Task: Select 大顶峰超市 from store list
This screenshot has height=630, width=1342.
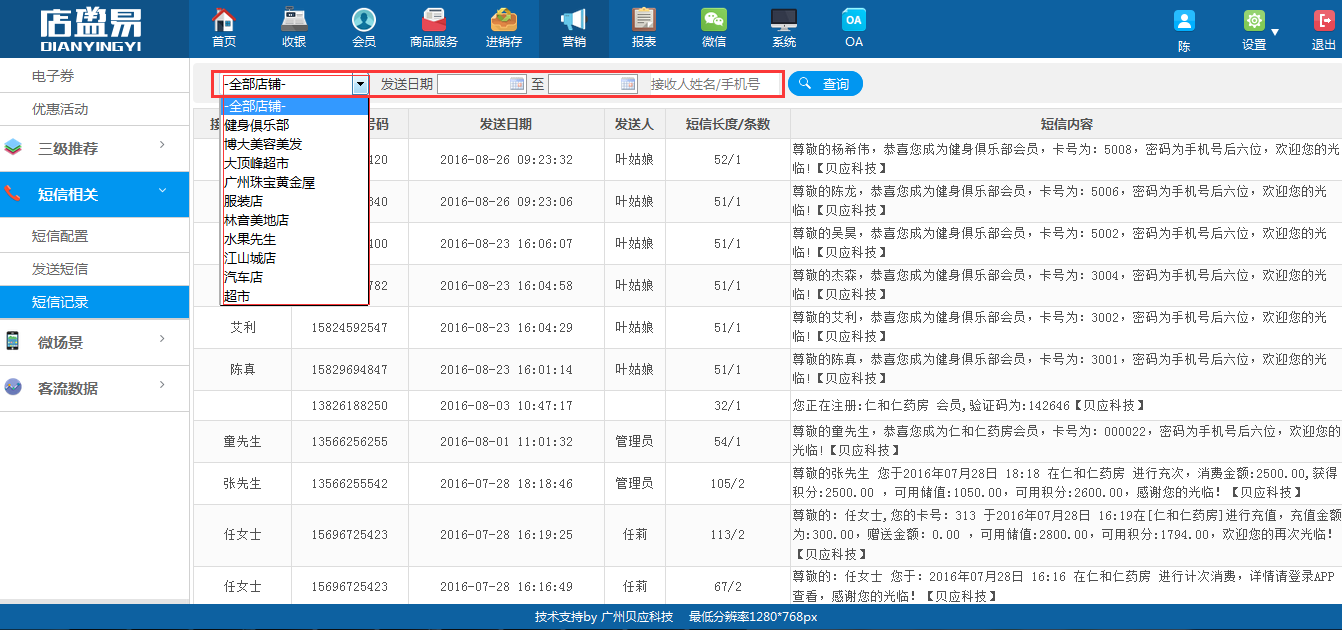Action: click(295, 163)
